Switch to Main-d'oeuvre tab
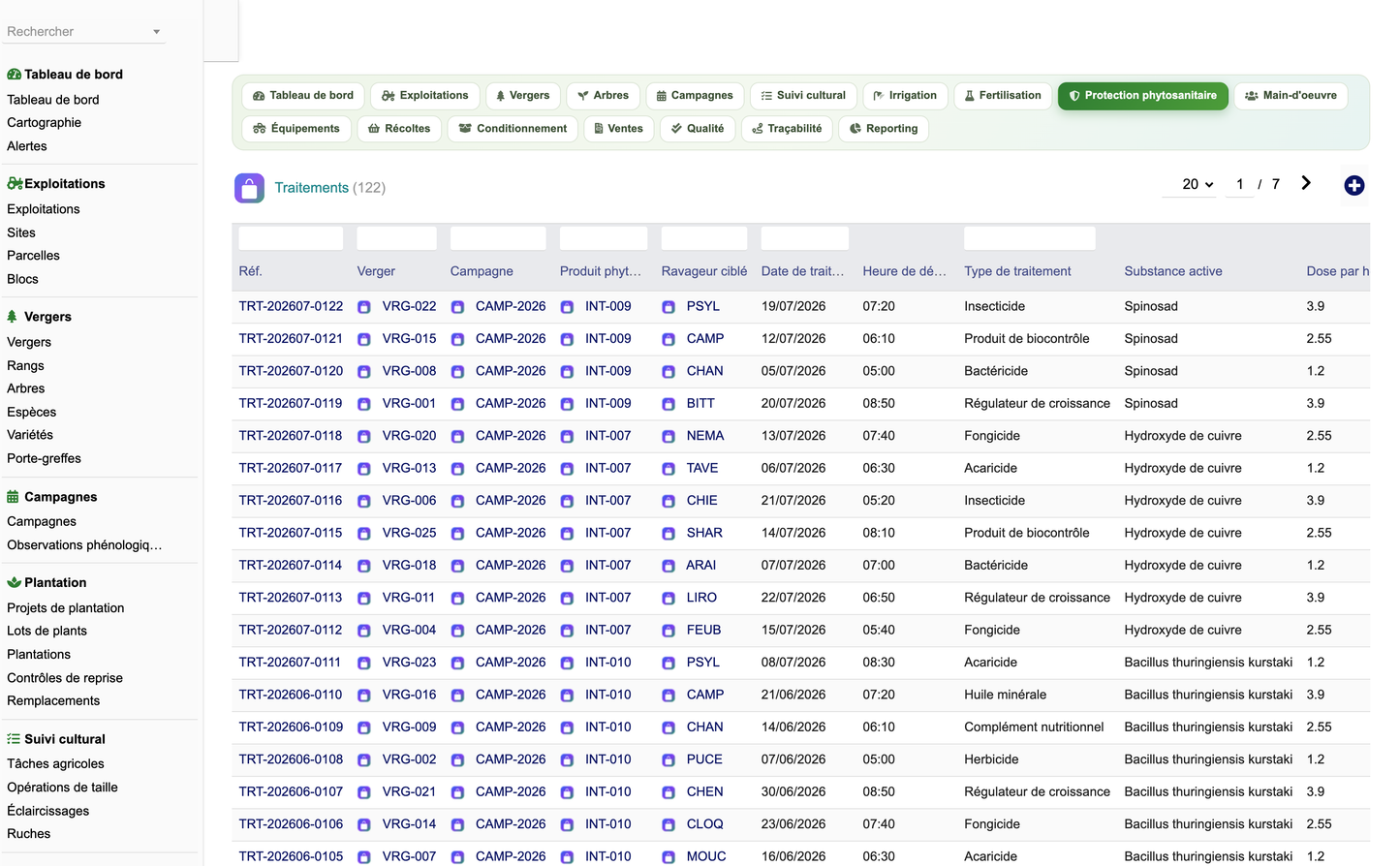The width and height of the screenshot is (1400, 866). (x=1291, y=96)
